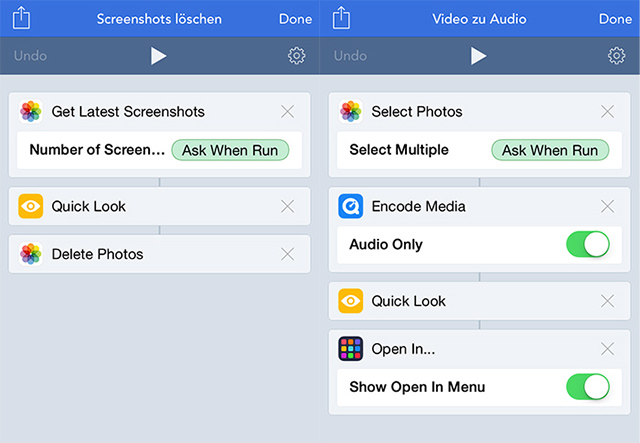
Task: Toggle the Audio Only switch
Action: coord(588,244)
